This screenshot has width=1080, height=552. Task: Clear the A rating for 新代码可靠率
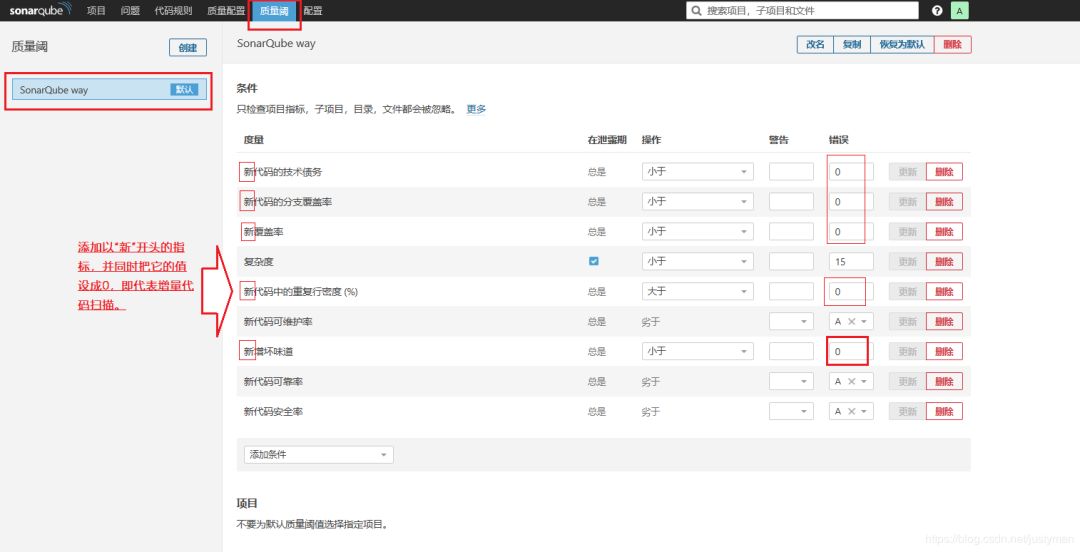[x=851, y=382]
